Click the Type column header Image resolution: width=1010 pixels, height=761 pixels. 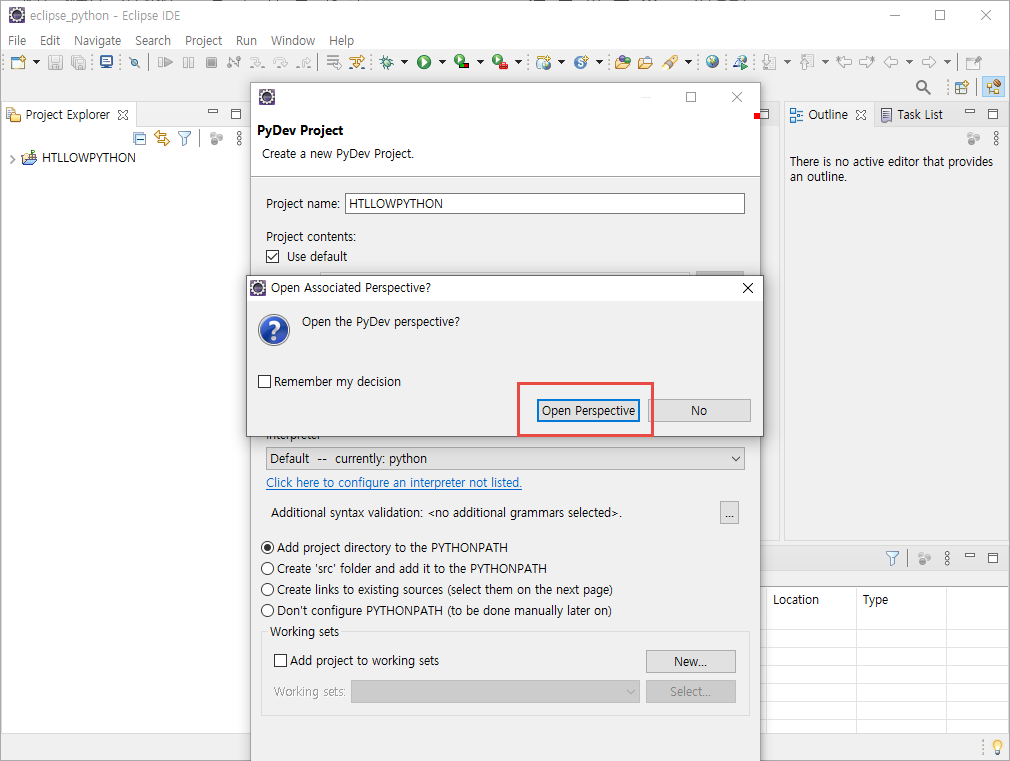tap(875, 600)
